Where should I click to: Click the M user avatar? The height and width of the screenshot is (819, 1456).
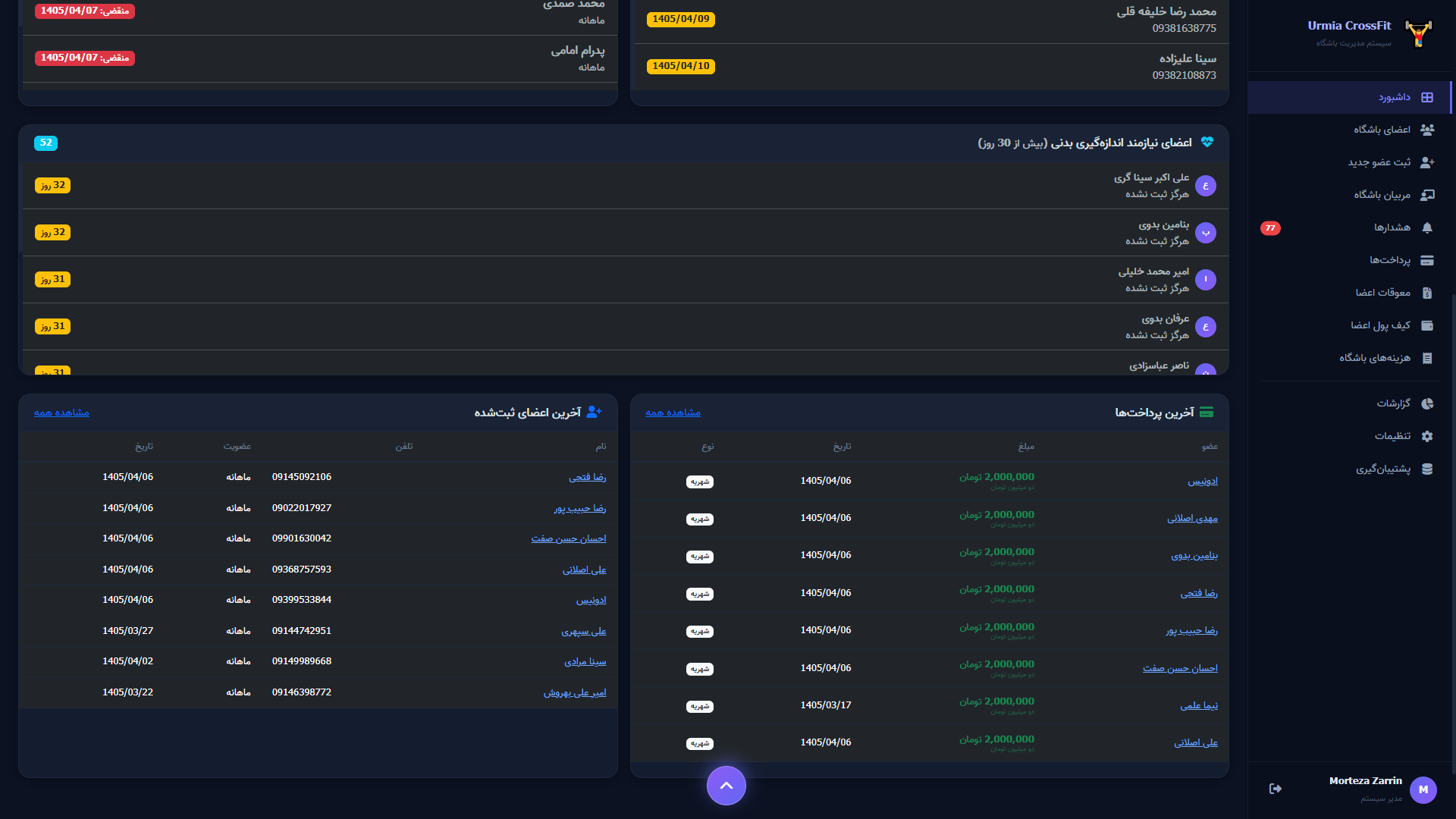(x=1423, y=789)
